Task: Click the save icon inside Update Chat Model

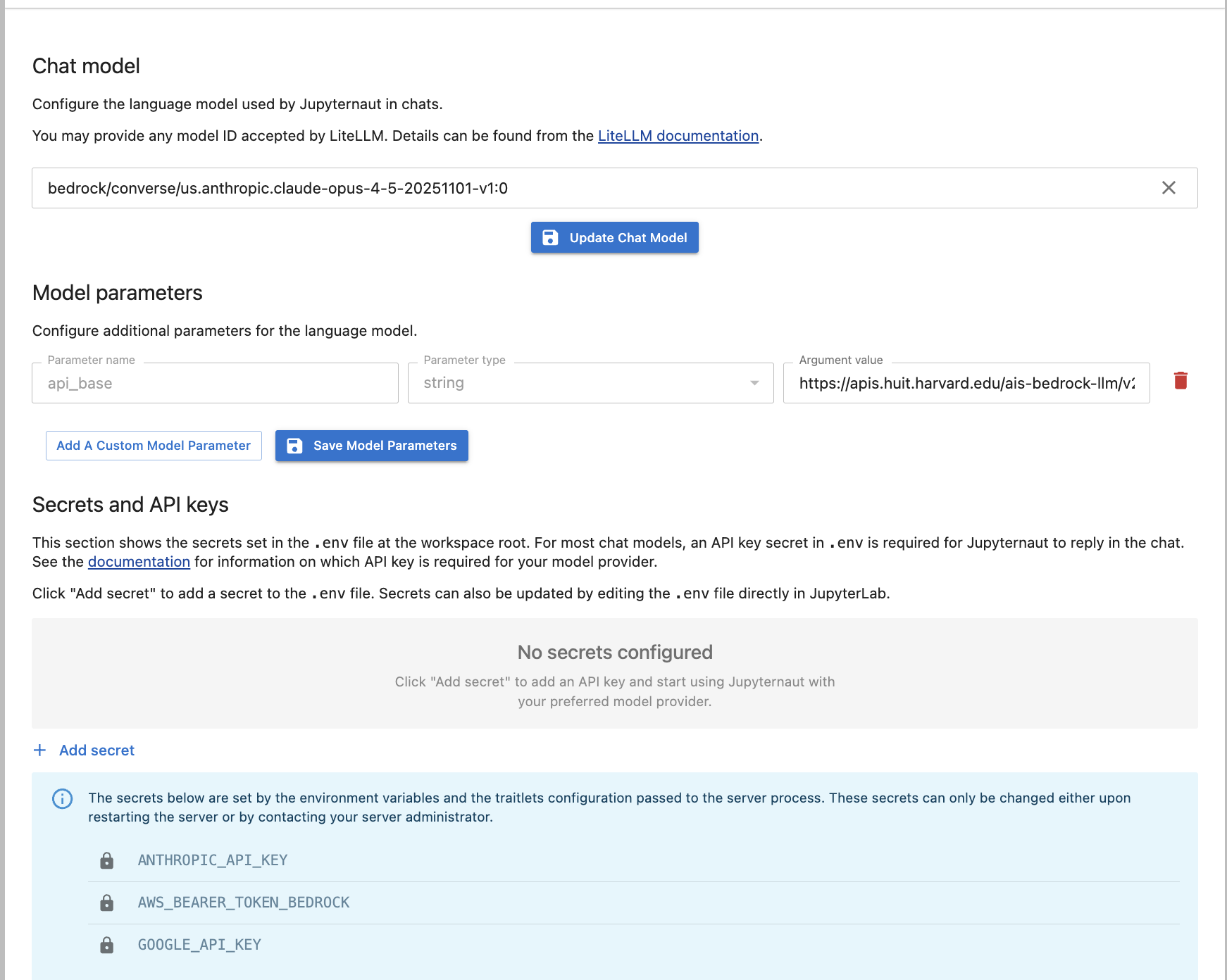Action: tap(550, 237)
